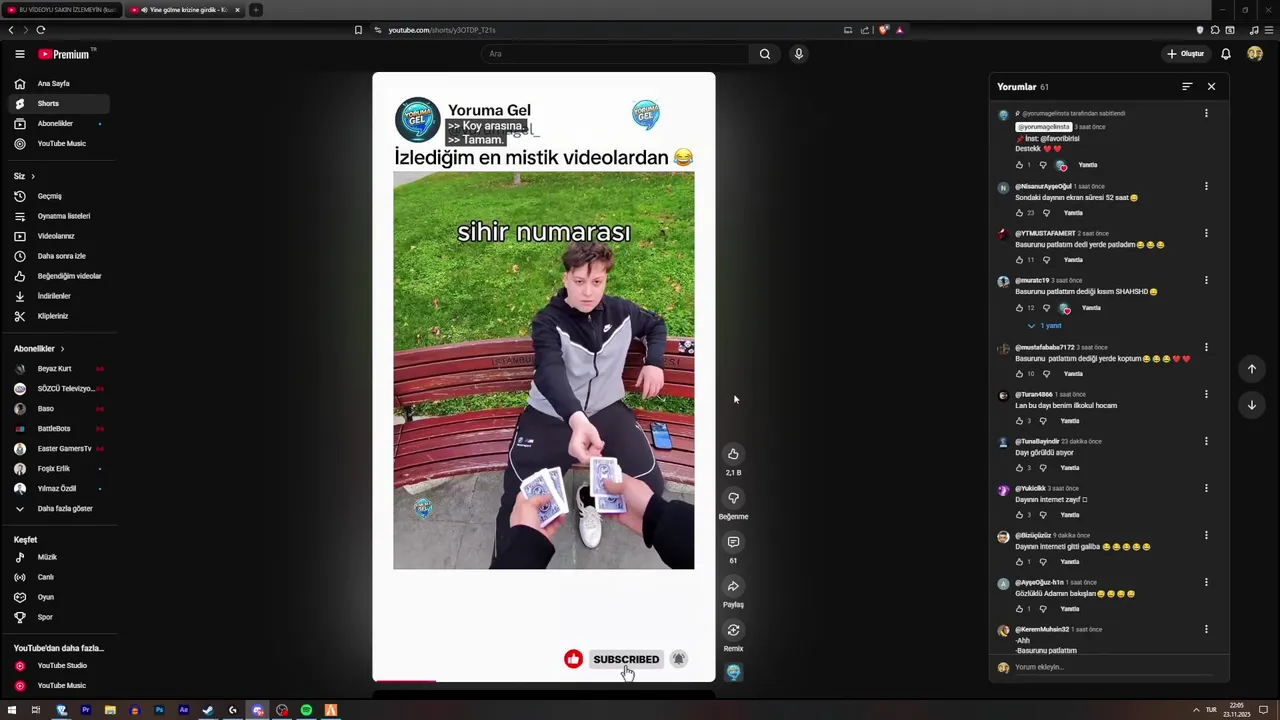Expand the Abonelikler section header
The width and height of the screenshot is (1280, 720).
tap(39, 349)
